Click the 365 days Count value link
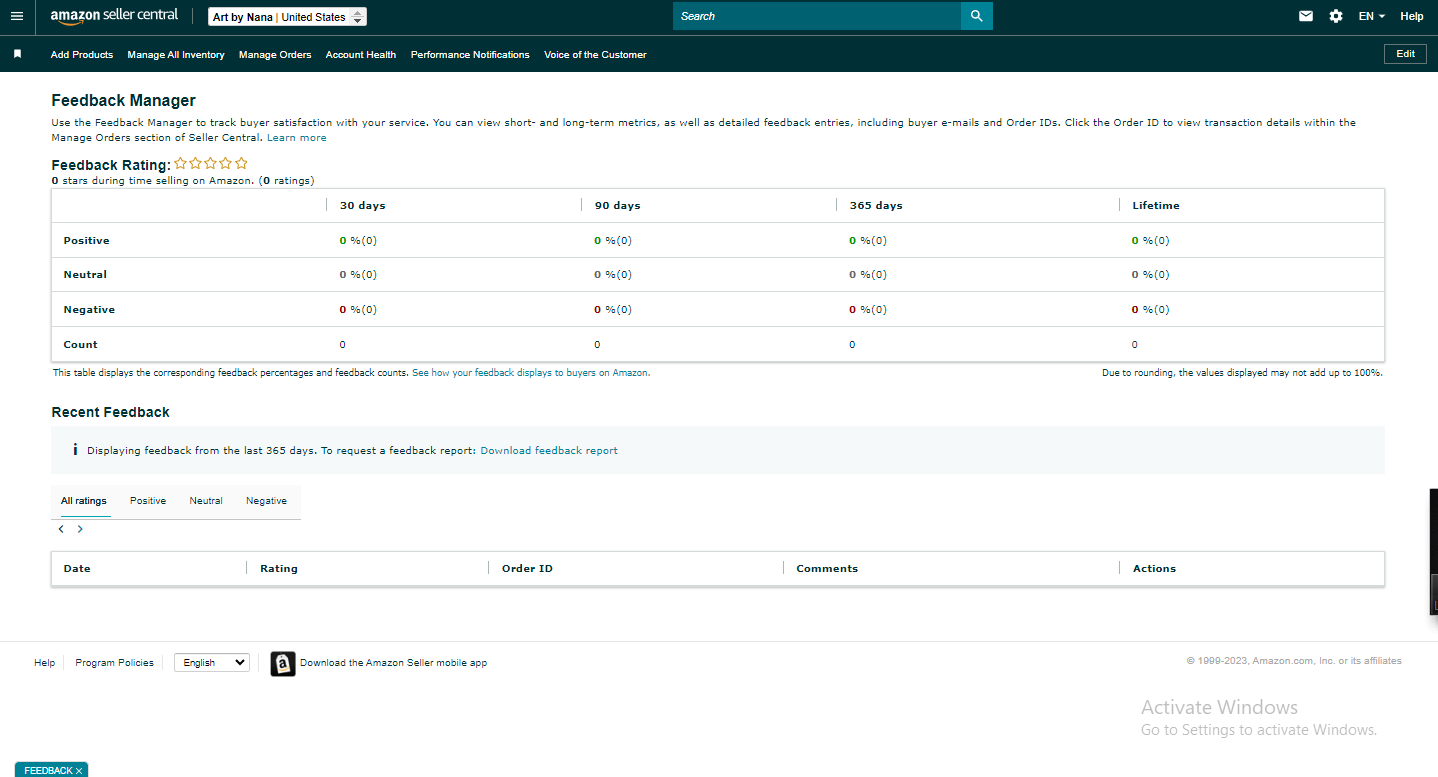Screen dimensions: 1438x777 point(852,345)
